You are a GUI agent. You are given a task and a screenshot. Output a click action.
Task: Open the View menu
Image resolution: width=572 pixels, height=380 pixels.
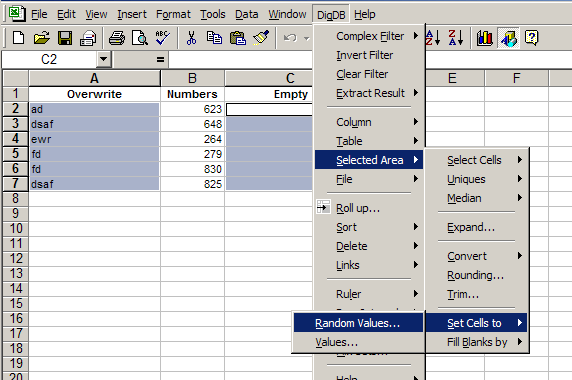click(x=96, y=14)
